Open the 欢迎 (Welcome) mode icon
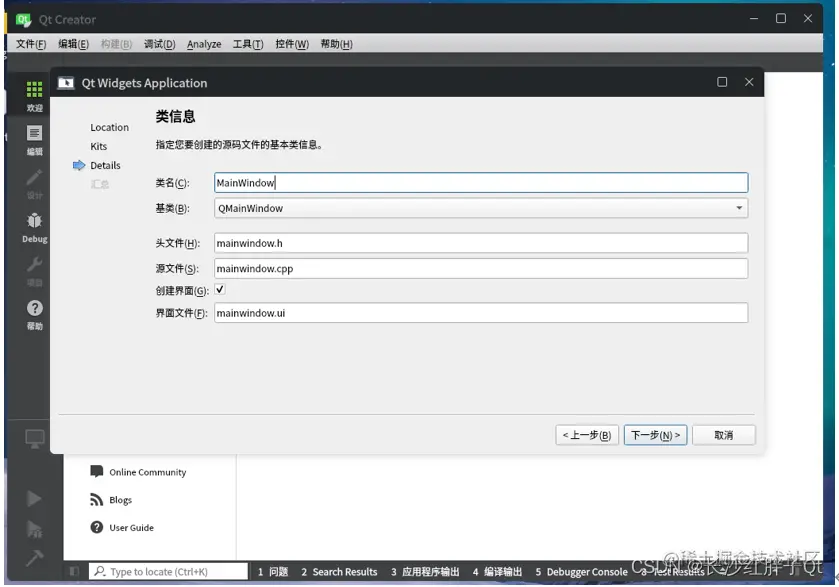 33,97
